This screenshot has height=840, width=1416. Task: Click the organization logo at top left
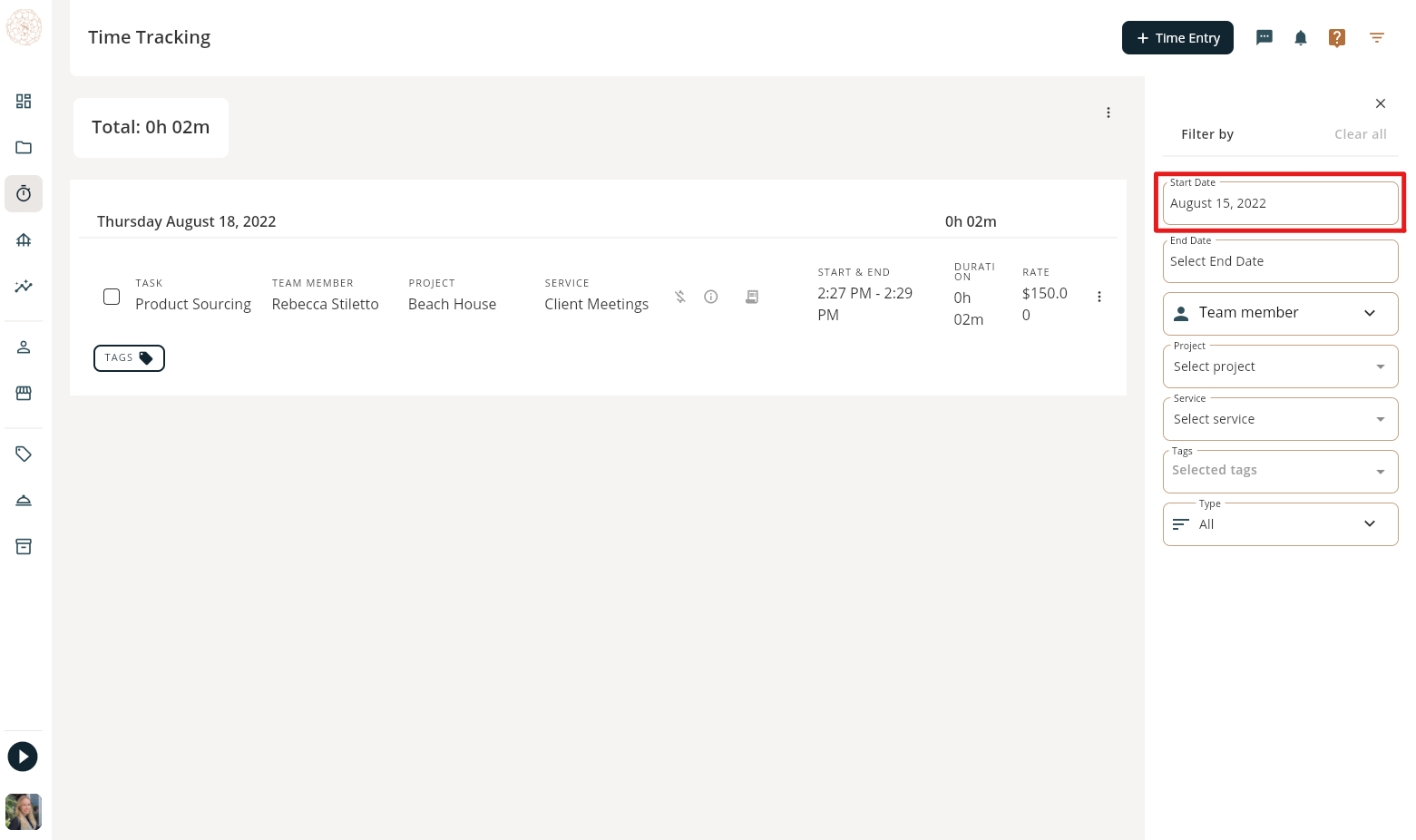coord(24,26)
